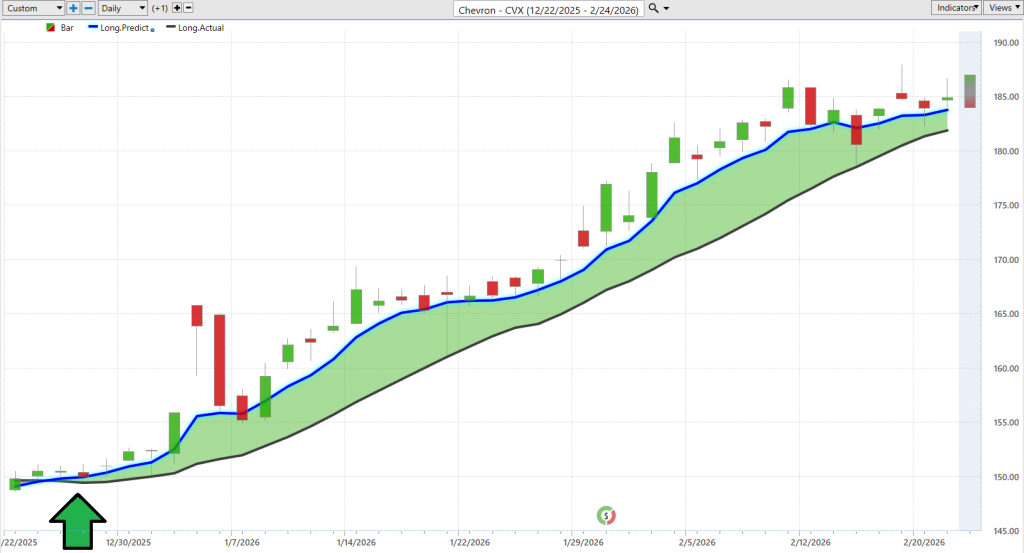This screenshot has width=1024, height=553.
Task: Click the (+1) forecast offset label
Action: pos(159,8)
